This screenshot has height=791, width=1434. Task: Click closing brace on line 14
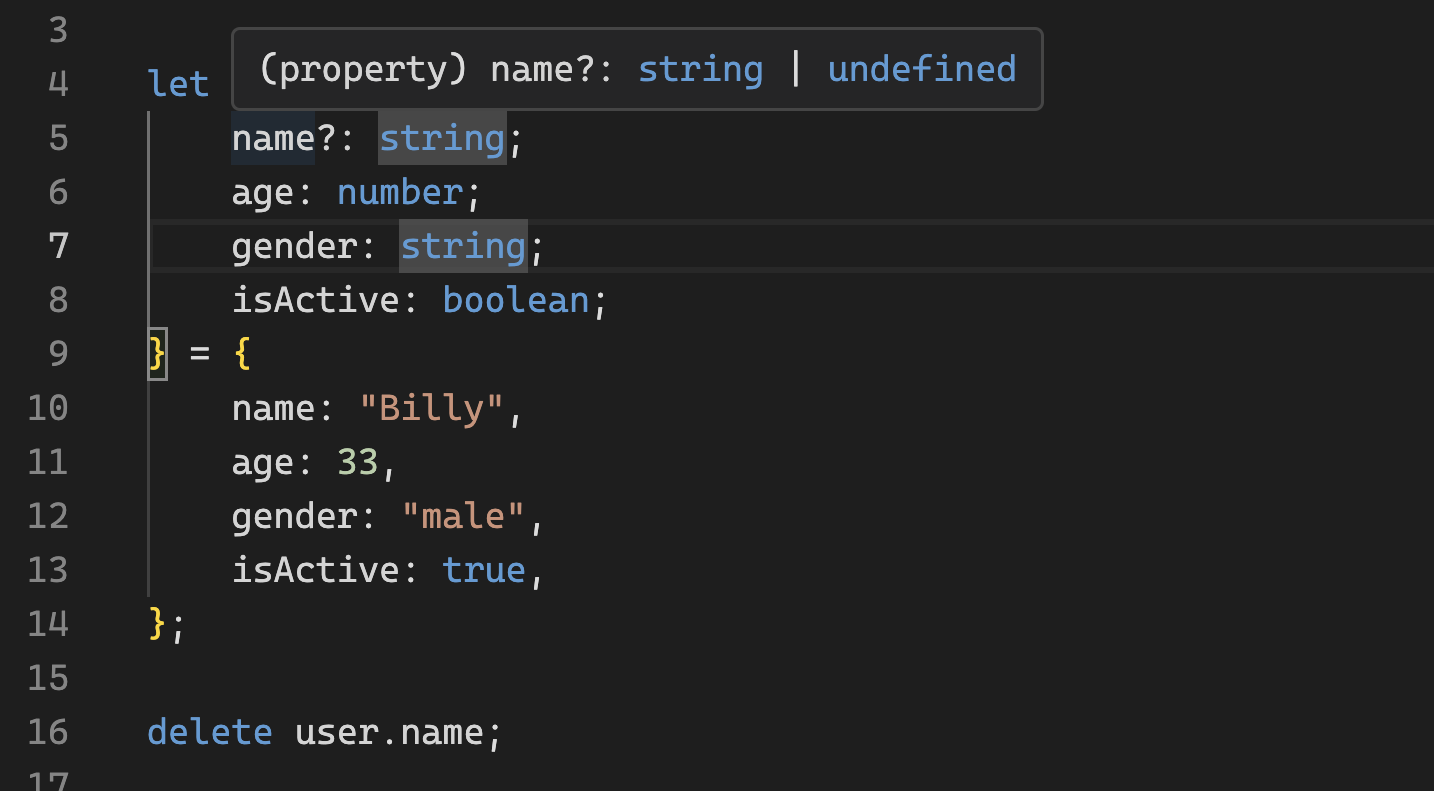pos(157,624)
